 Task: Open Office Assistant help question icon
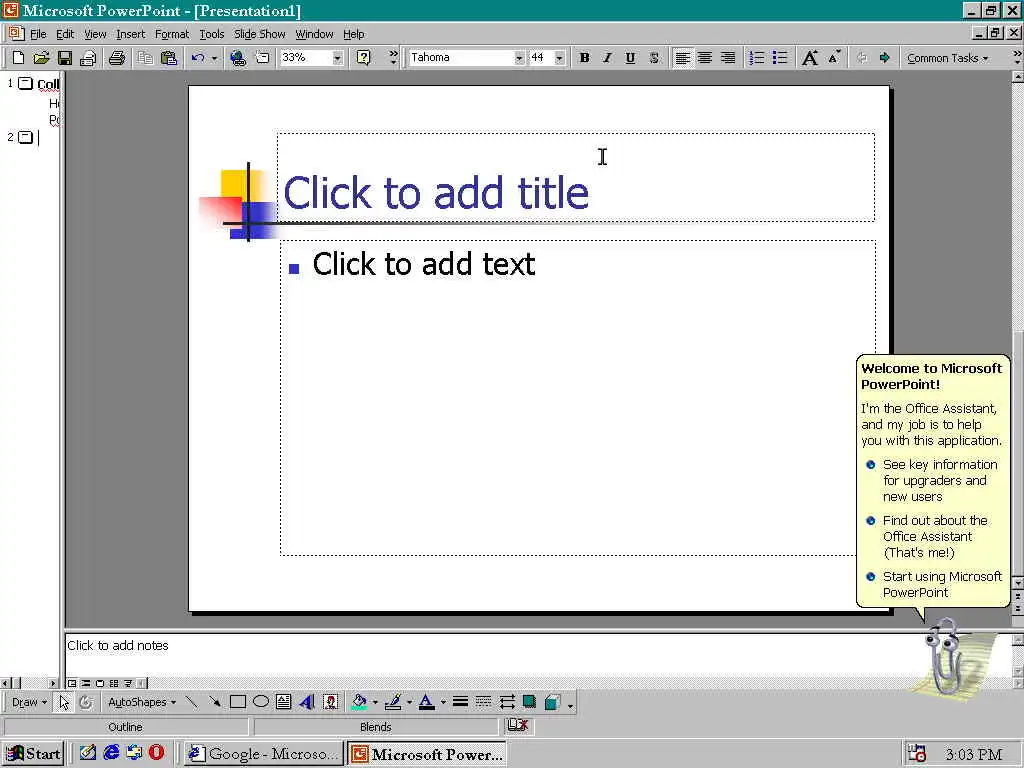click(x=363, y=58)
